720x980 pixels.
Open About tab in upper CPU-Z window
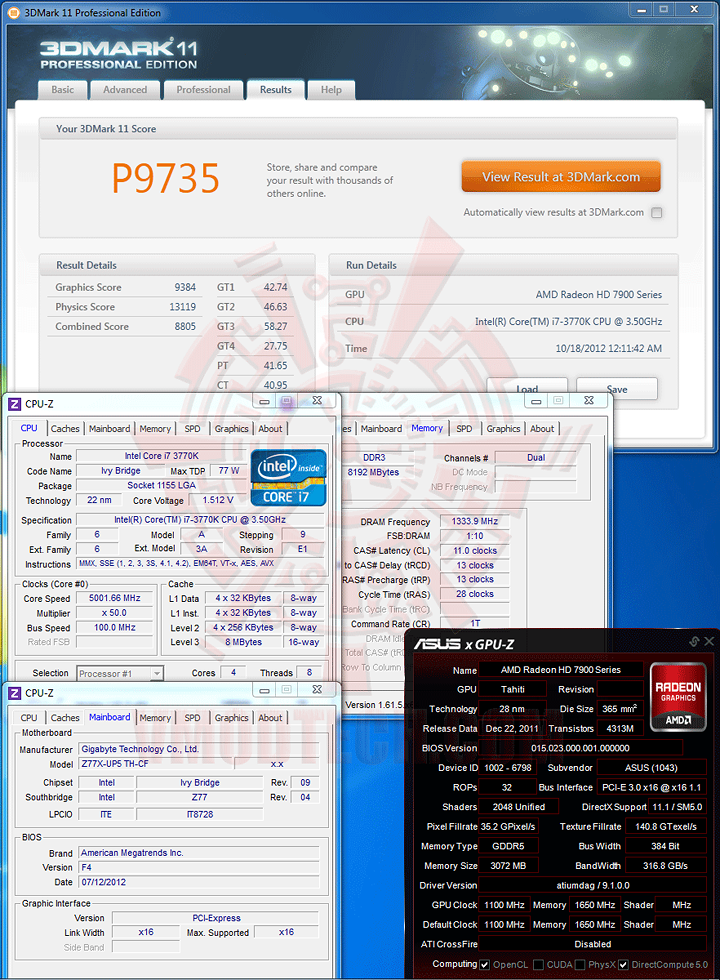[270, 429]
